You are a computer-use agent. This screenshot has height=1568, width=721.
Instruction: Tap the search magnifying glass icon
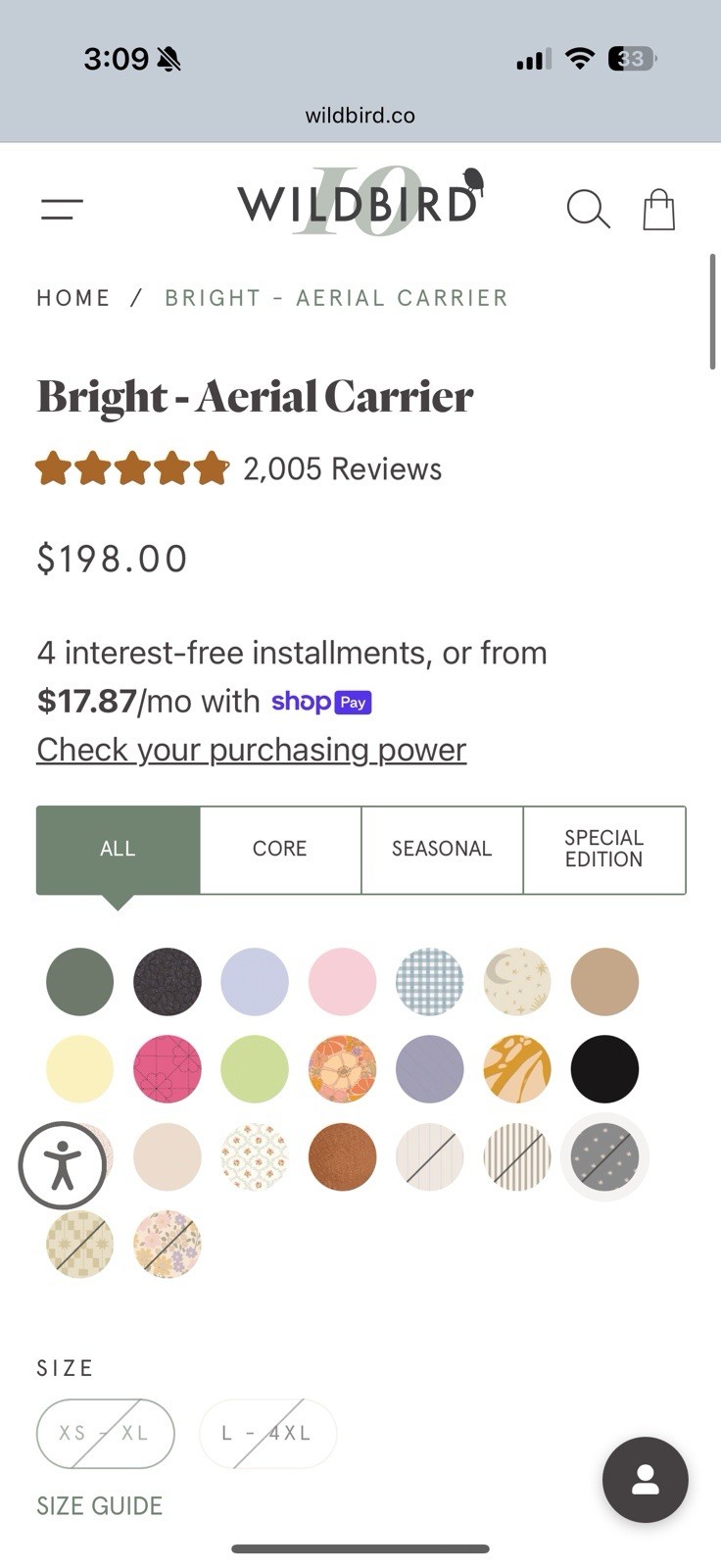(x=588, y=209)
